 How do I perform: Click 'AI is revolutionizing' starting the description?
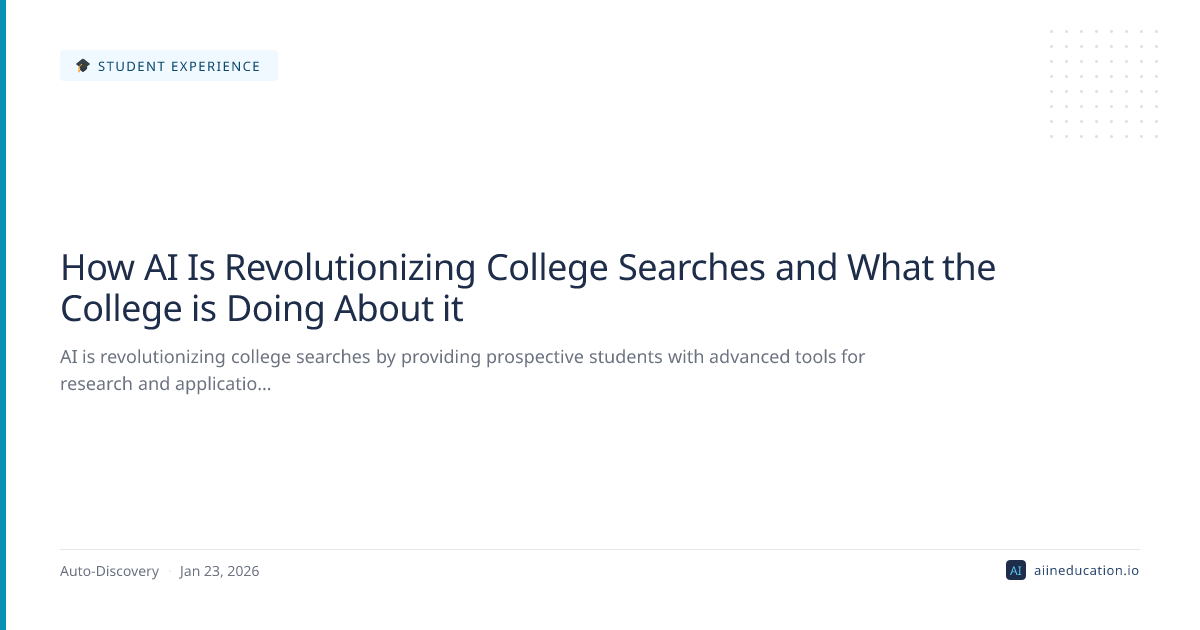pyautogui.click(x=143, y=356)
